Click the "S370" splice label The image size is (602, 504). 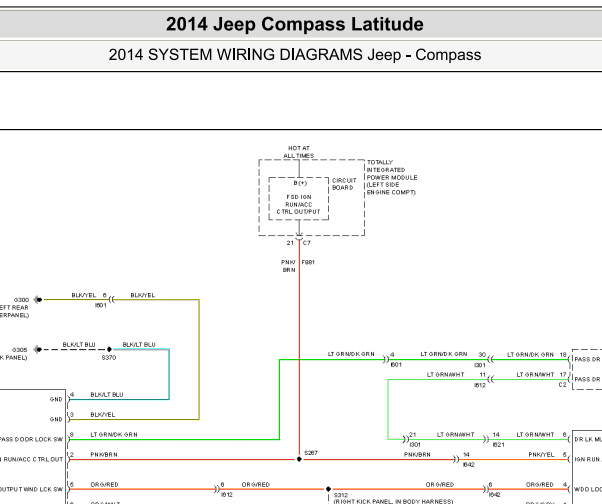(x=109, y=357)
